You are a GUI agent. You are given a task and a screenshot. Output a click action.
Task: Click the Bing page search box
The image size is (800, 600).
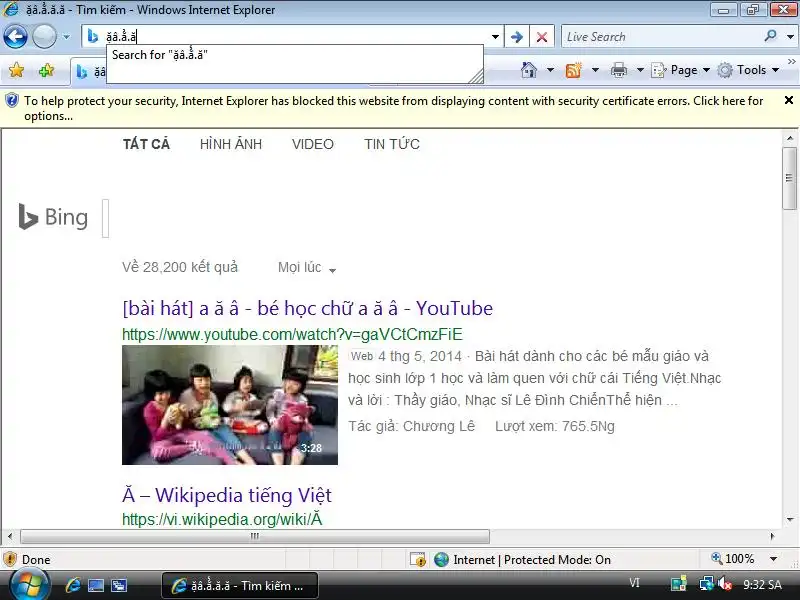(106, 218)
